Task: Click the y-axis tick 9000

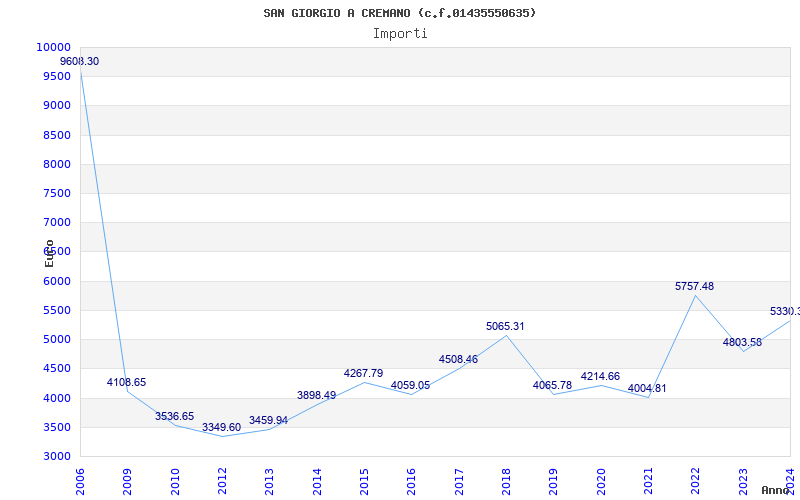Action: pyautogui.click(x=57, y=106)
